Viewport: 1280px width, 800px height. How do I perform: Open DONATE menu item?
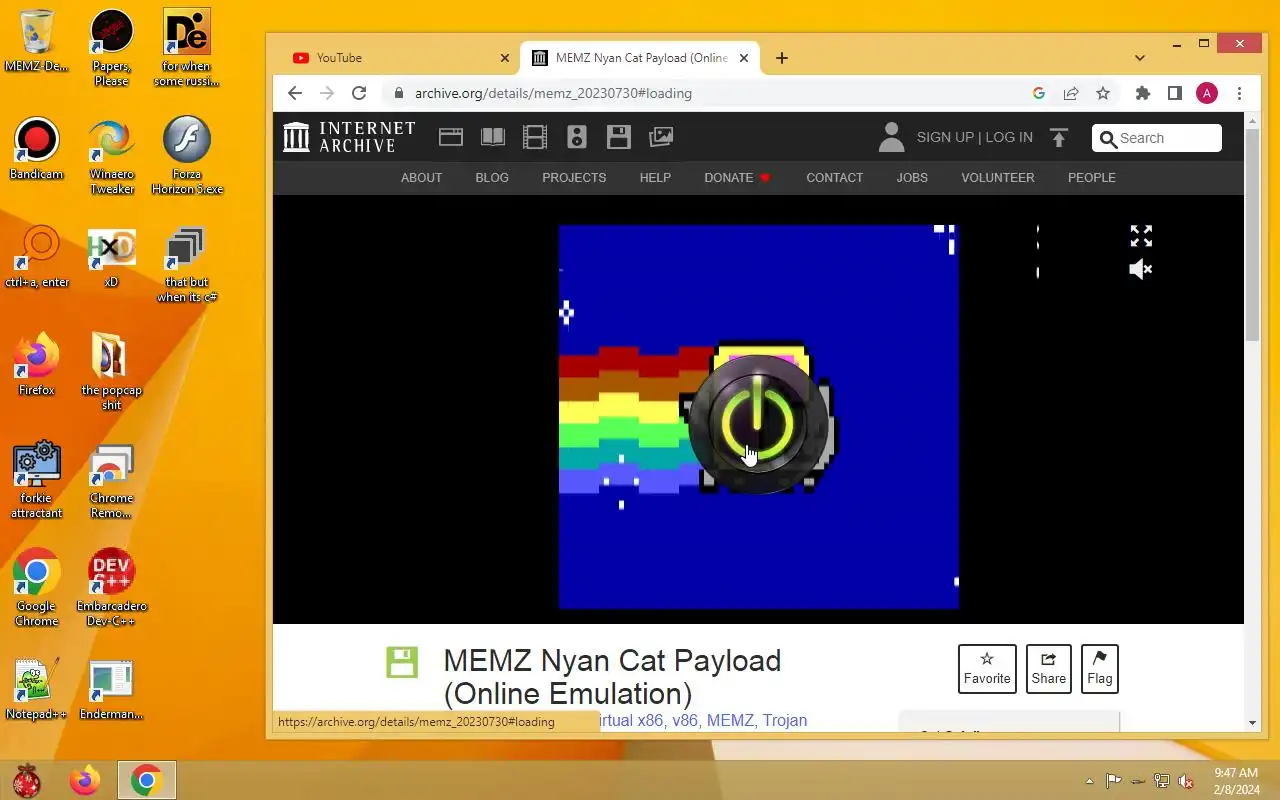737,177
